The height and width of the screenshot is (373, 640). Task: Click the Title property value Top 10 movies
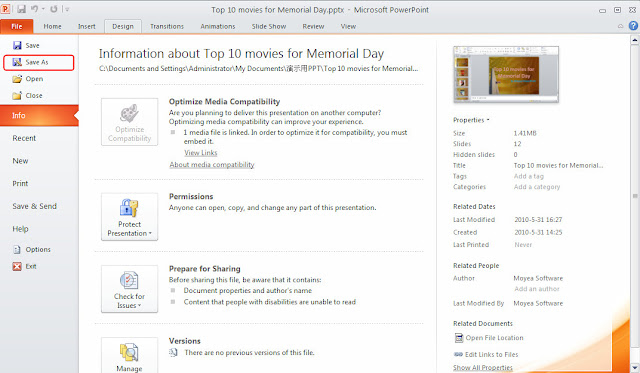(x=558, y=165)
